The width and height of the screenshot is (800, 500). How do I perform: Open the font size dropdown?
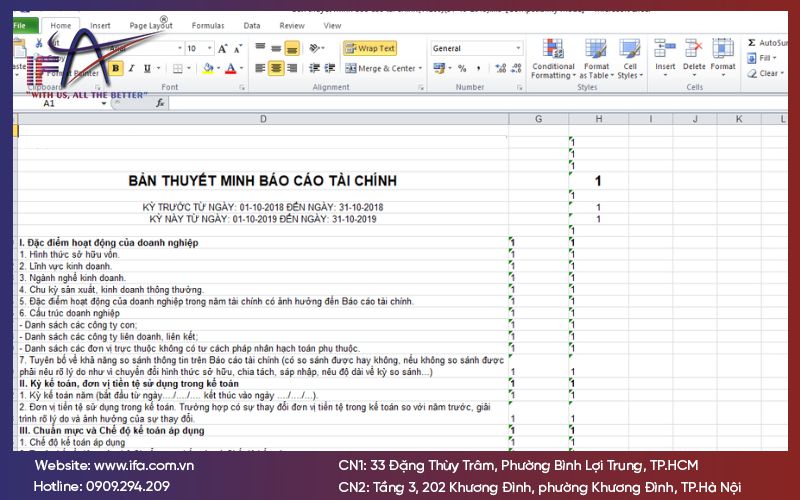209,48
